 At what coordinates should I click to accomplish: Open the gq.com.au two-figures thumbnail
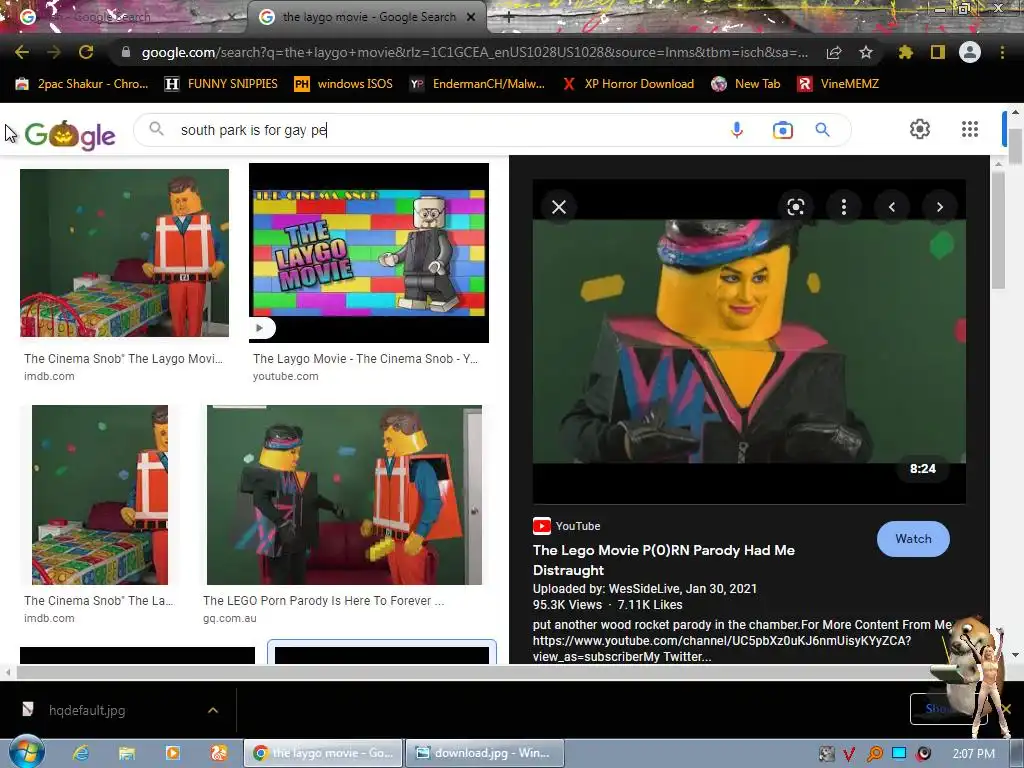pyautogui.click(x=344, y=494)
